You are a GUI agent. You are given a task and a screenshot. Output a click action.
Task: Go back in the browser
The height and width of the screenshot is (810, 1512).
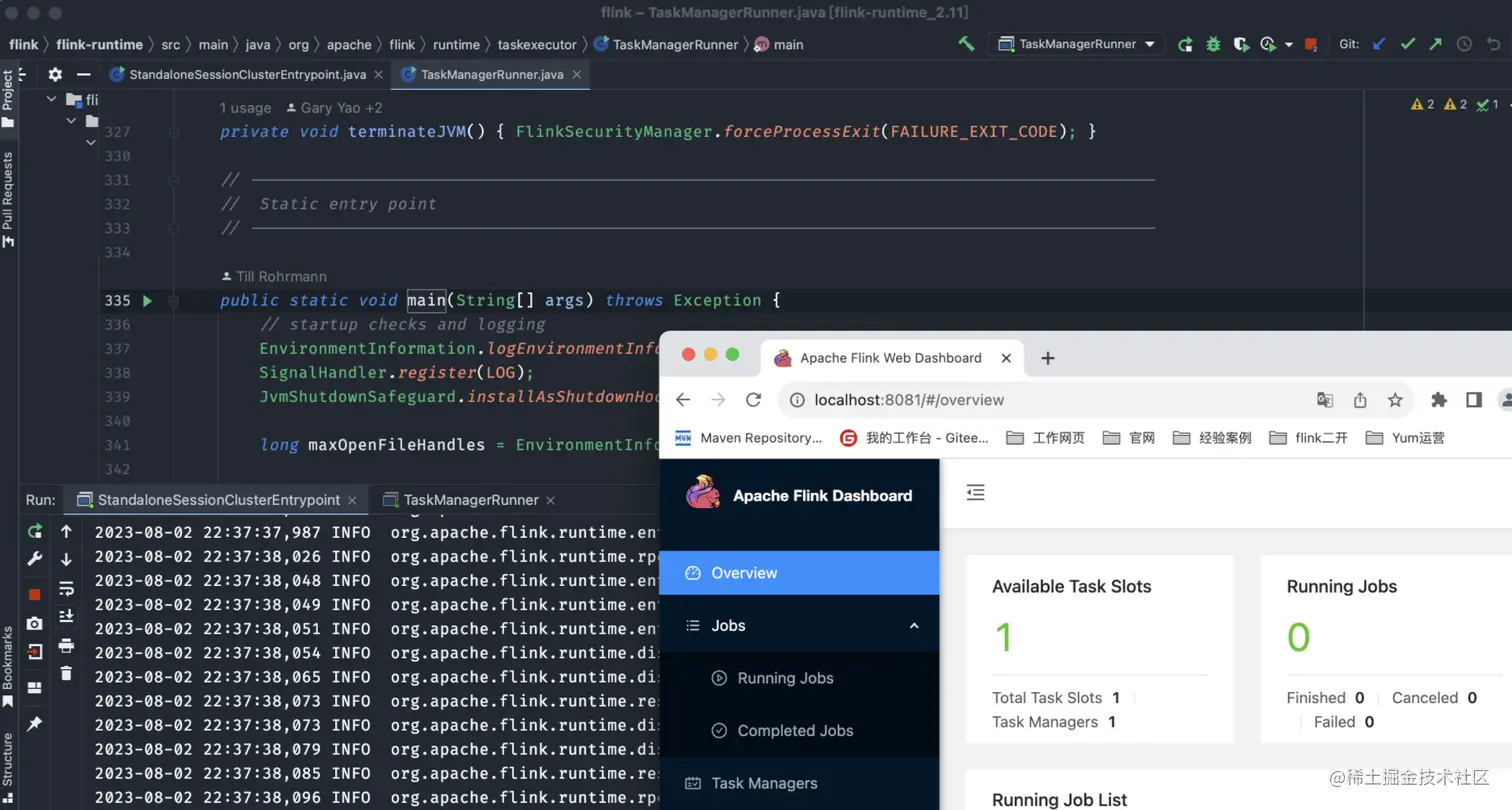pyautogui.click(x=683, y=400)
